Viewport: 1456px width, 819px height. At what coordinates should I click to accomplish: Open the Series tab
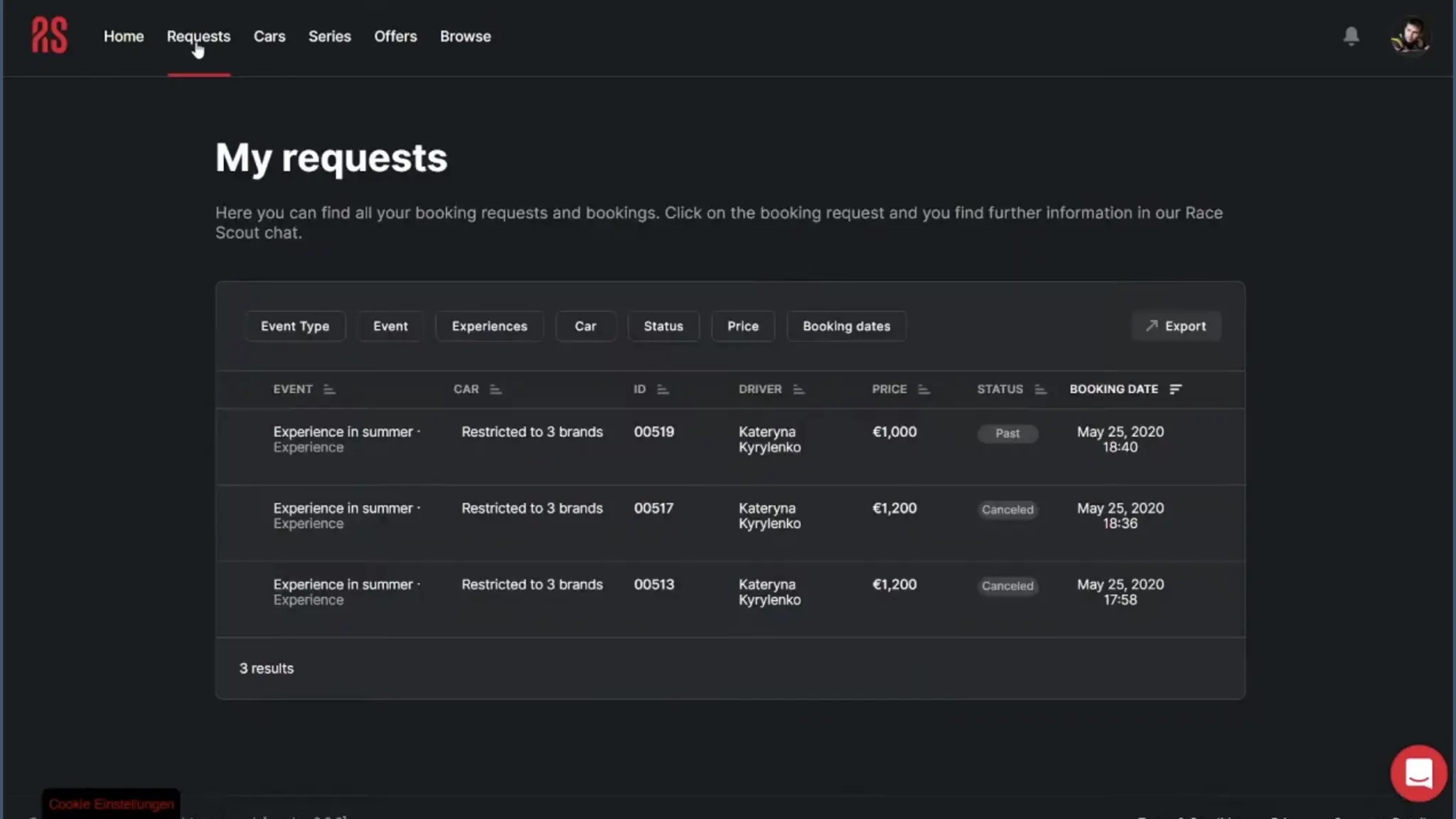tap(330, 36)
